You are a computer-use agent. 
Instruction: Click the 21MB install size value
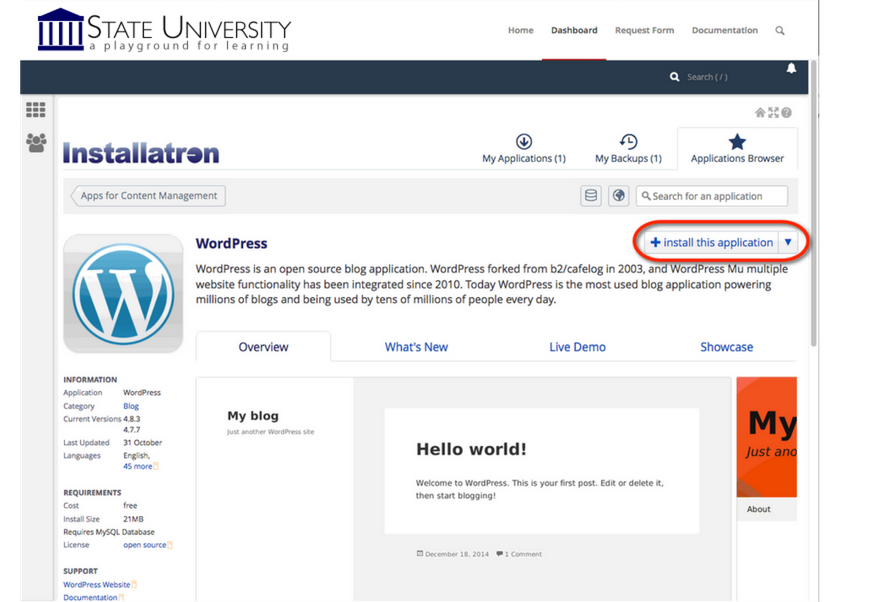pos(134,519)
